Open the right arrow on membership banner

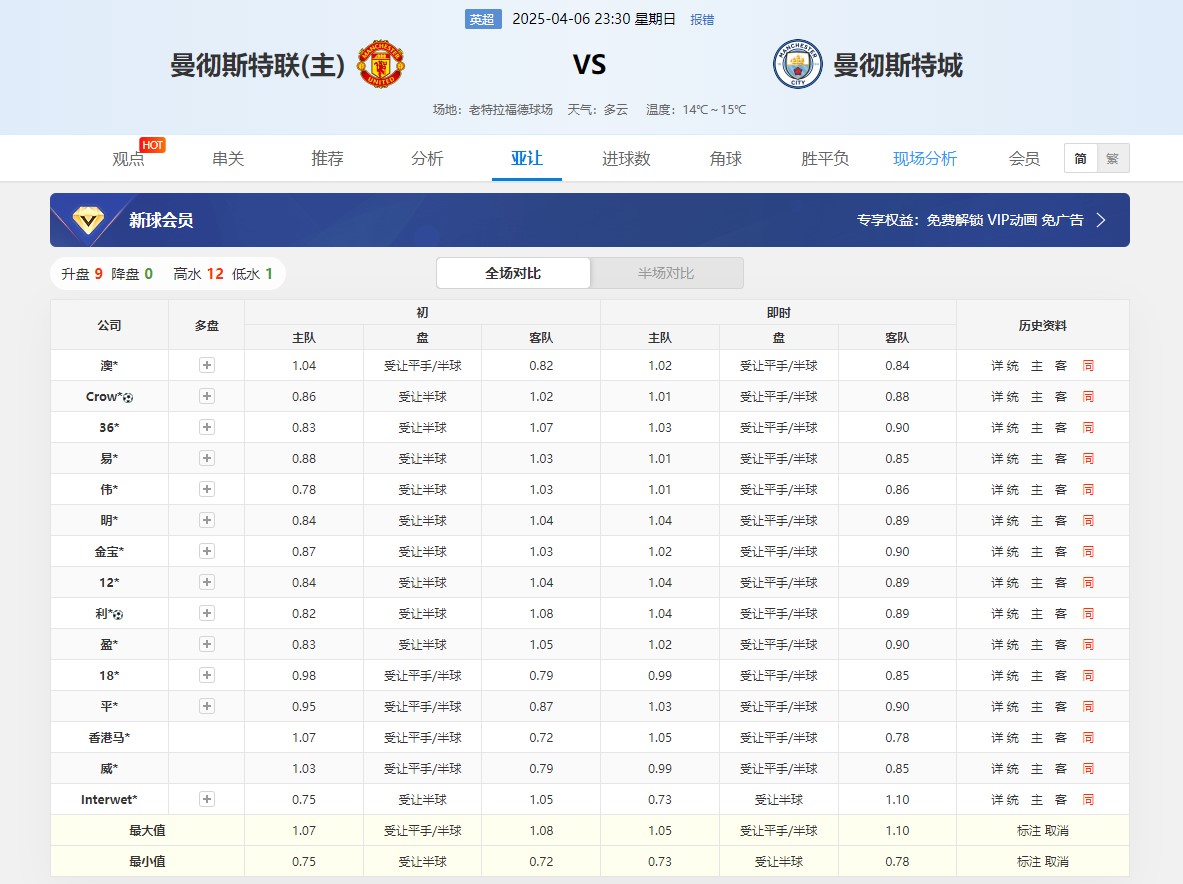1101,220
